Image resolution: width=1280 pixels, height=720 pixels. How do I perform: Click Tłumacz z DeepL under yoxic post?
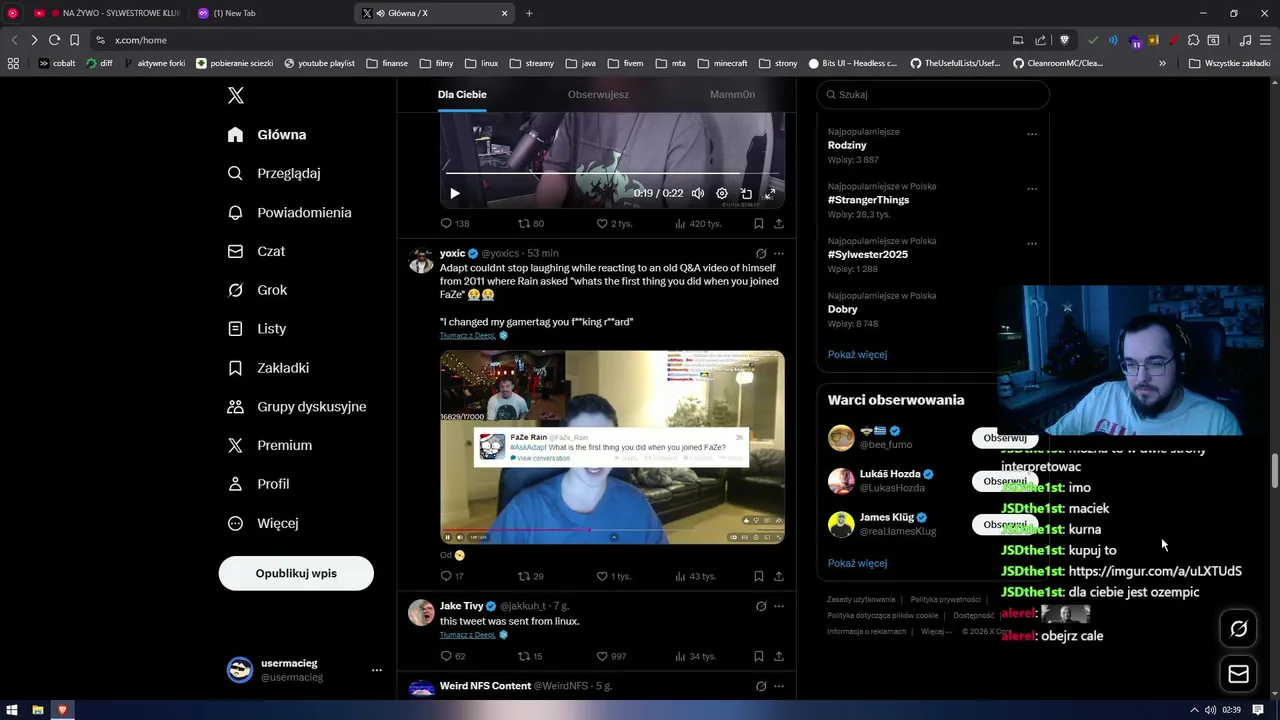click(x=468, y=336)
